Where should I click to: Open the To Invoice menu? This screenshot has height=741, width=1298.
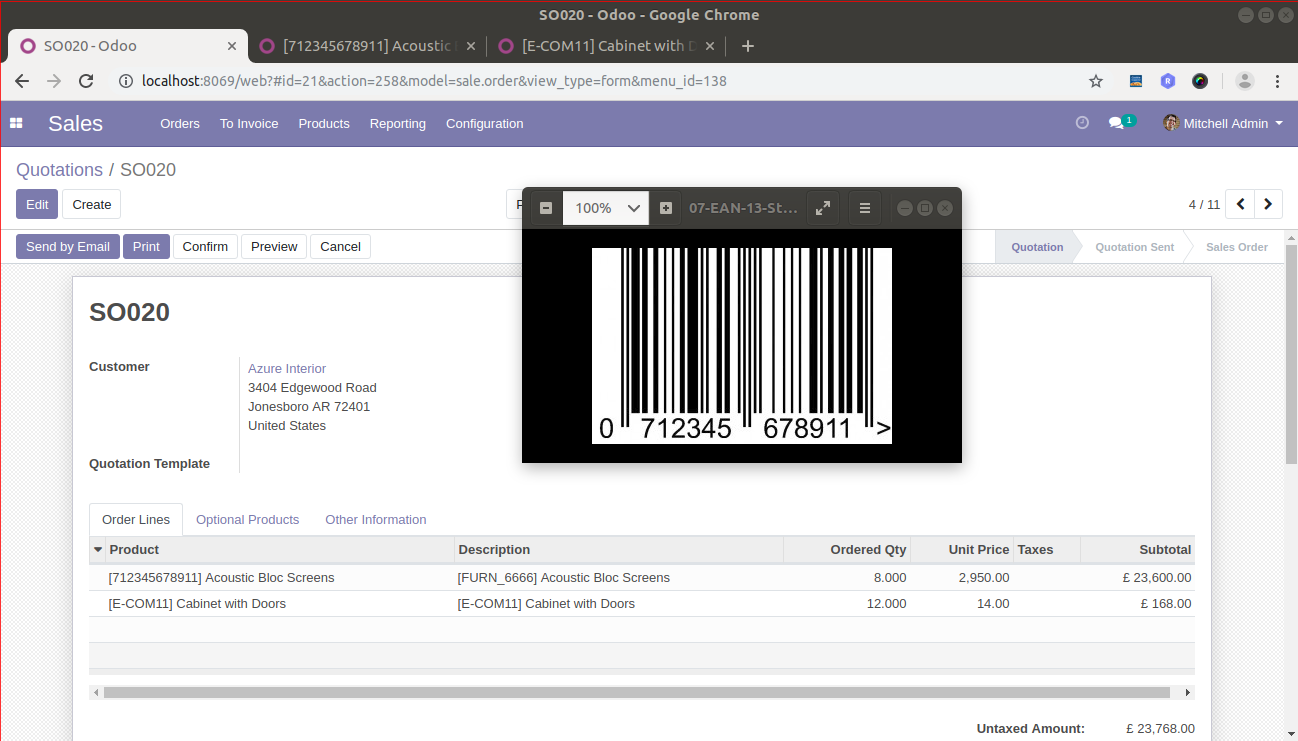tap(249, 123)
